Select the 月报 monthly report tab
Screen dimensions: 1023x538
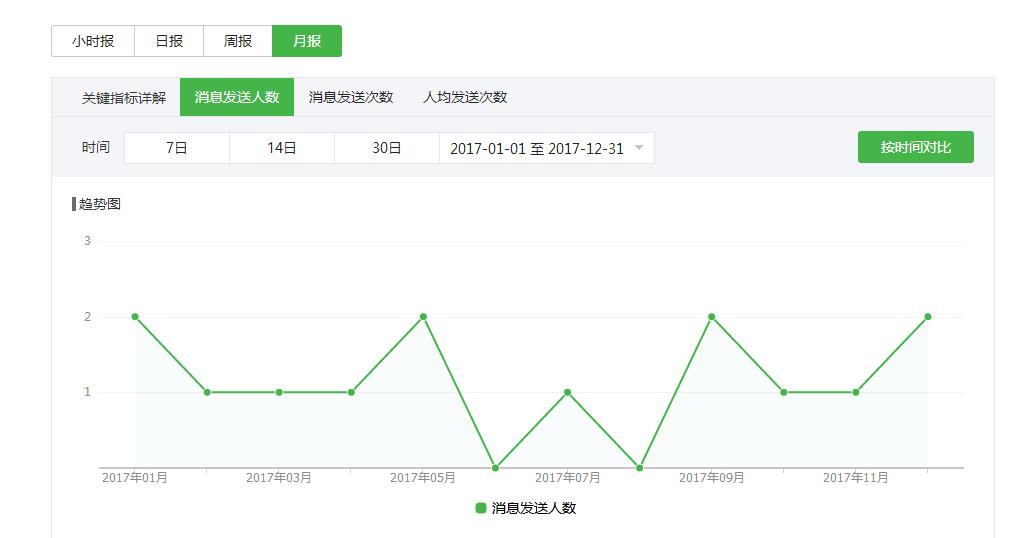[307, 41]
